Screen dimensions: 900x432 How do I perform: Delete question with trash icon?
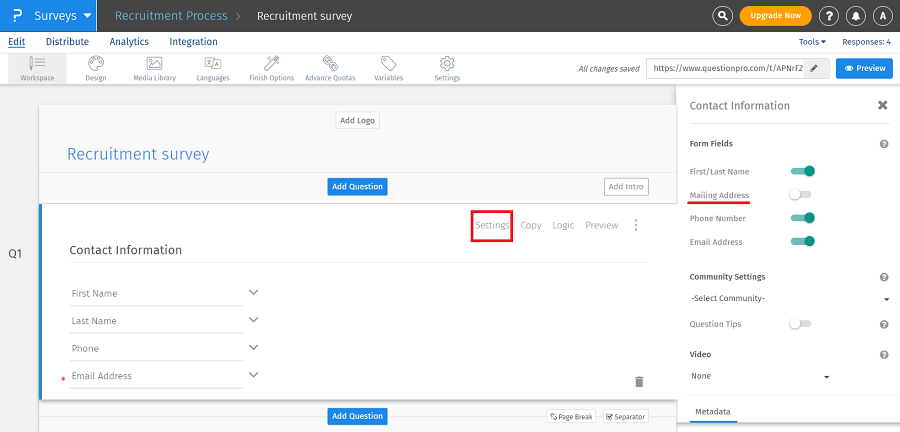coord(639,381)
